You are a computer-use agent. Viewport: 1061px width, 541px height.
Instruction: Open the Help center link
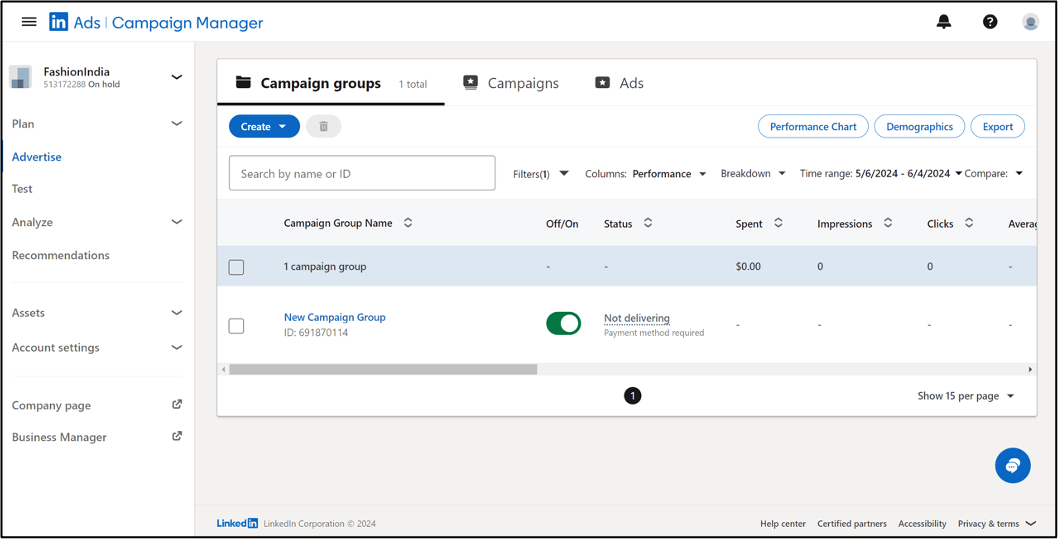[x=785, y=525]
